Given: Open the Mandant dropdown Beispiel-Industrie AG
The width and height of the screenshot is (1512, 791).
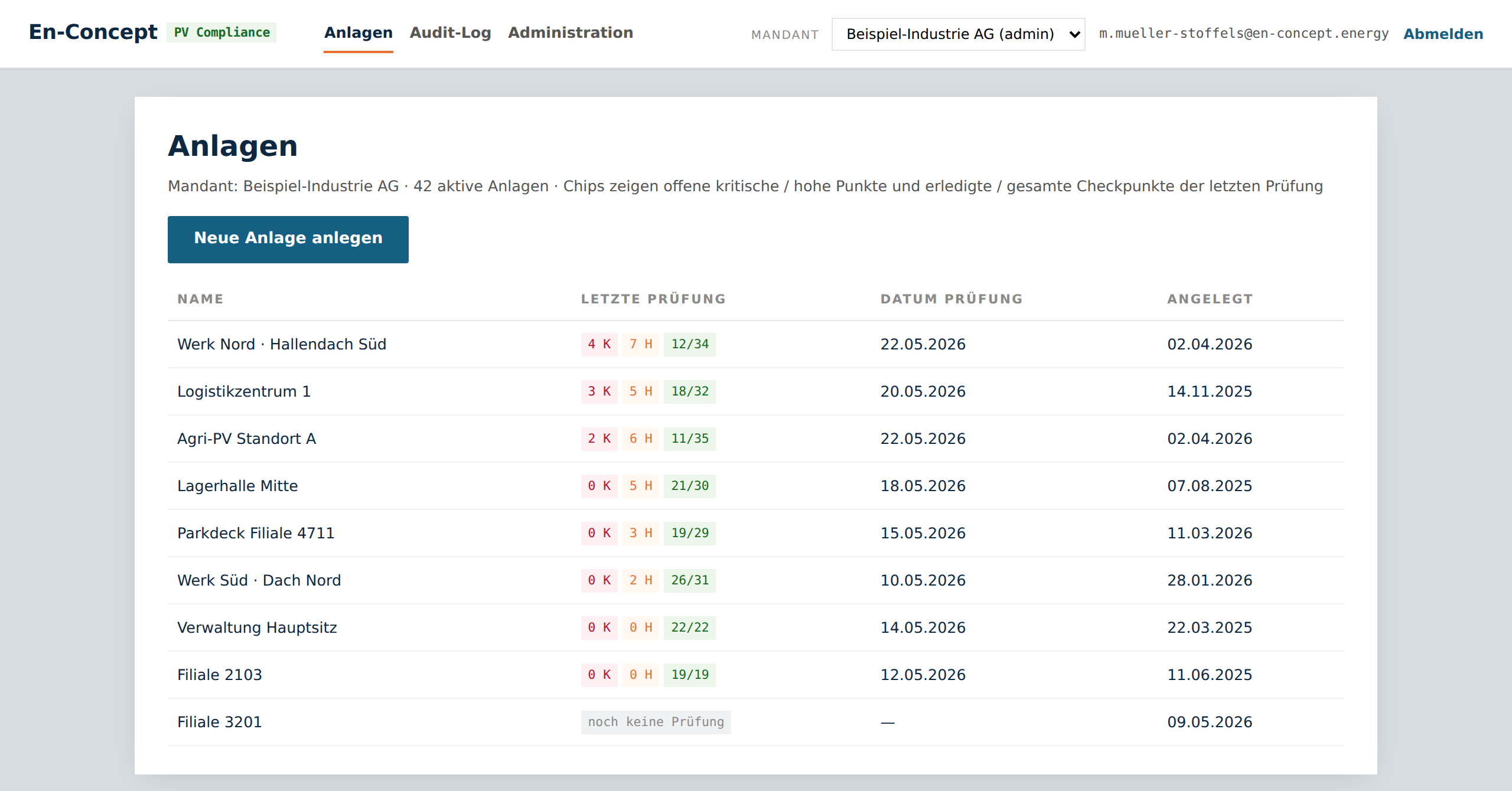Looking at the screenshot, I should (958, 34).
